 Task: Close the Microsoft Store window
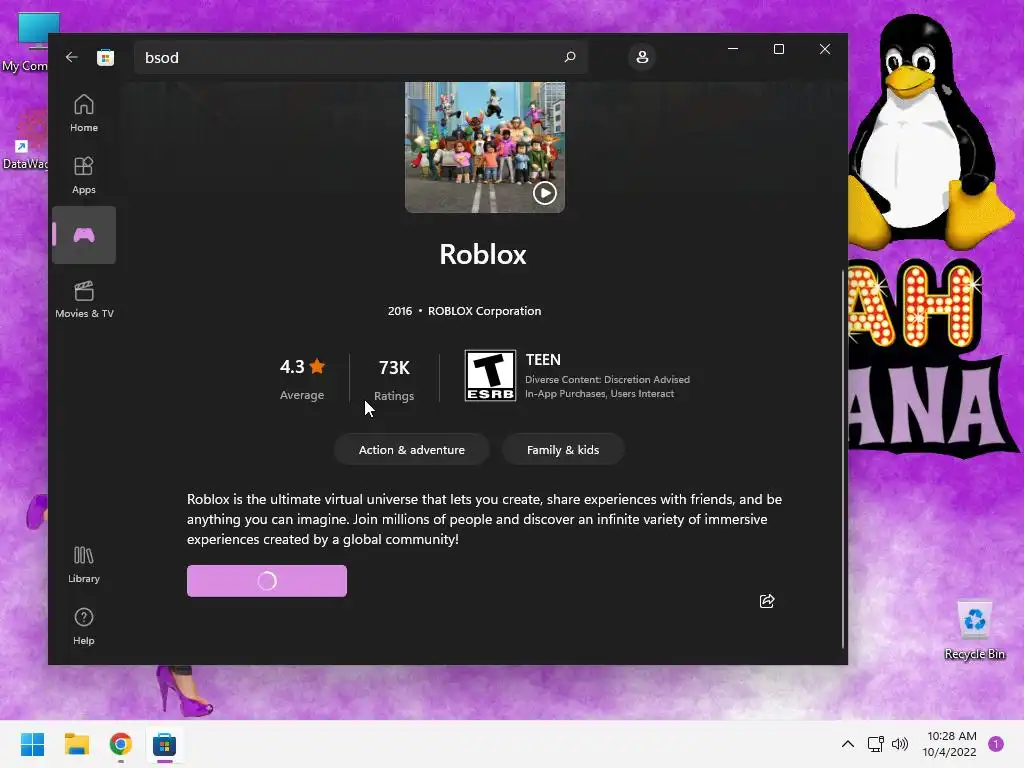click(x=825, y=49)
